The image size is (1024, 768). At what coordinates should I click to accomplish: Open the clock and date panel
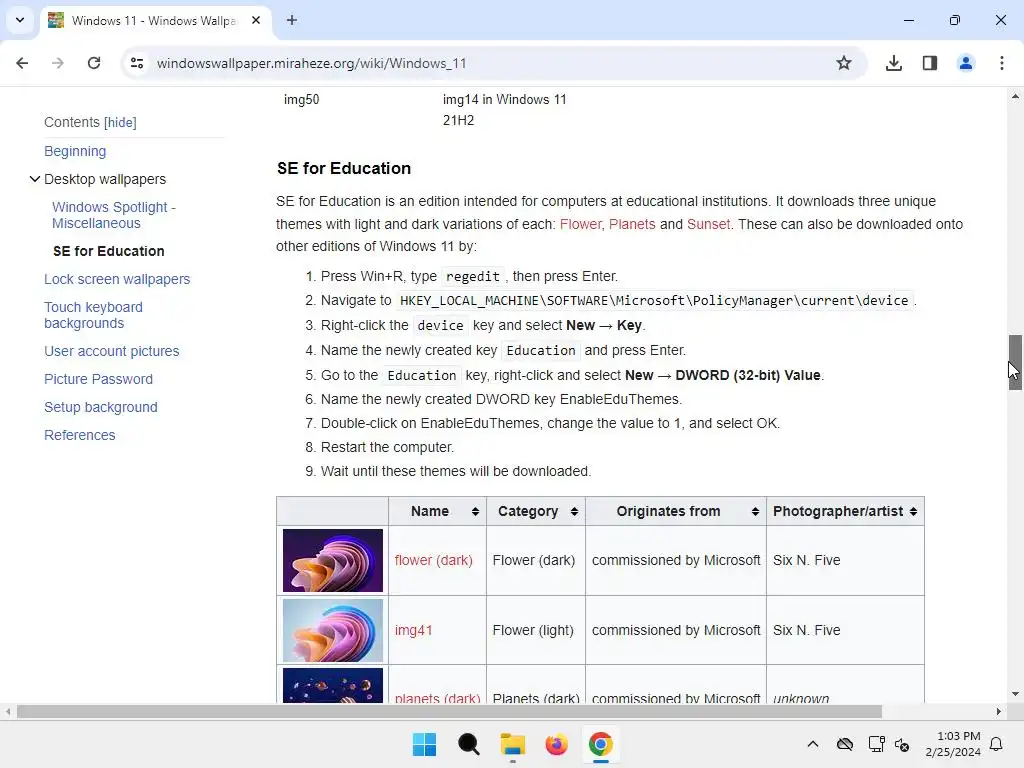tap(953, 744)
